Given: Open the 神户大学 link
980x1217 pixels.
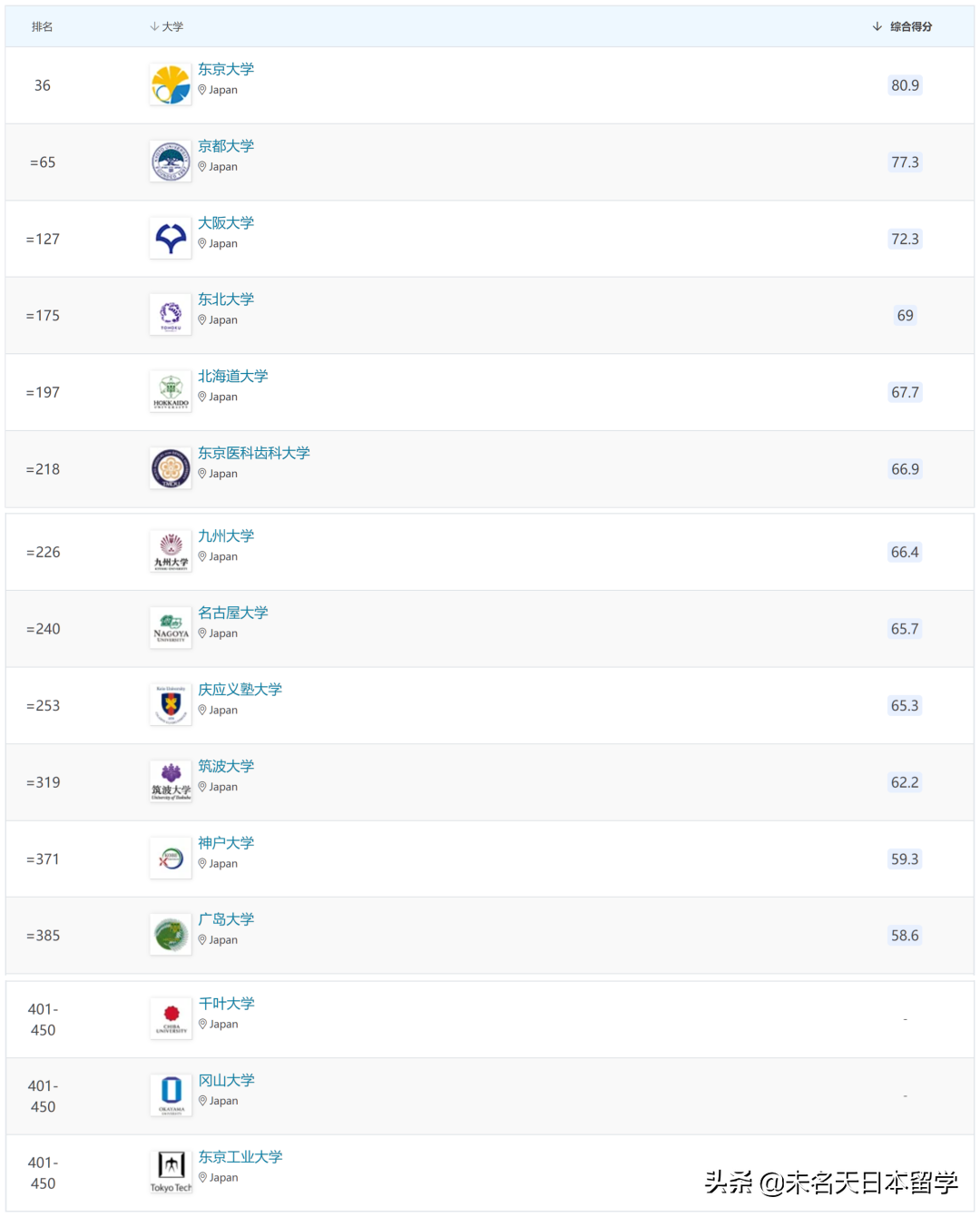Looking at the screenshot, I should [226, 843].
